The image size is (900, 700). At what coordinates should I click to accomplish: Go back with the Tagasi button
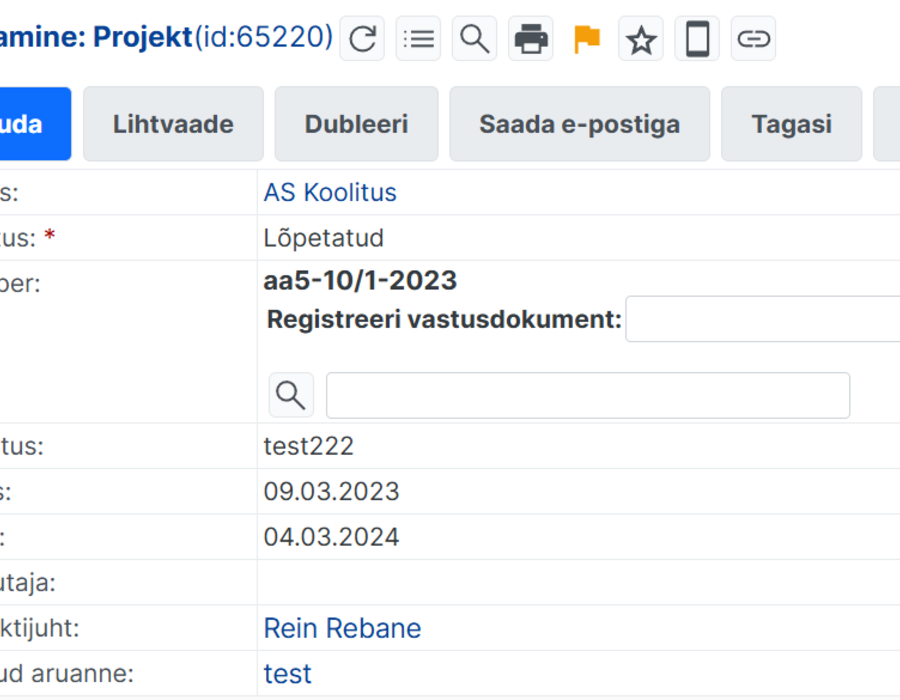792,124
